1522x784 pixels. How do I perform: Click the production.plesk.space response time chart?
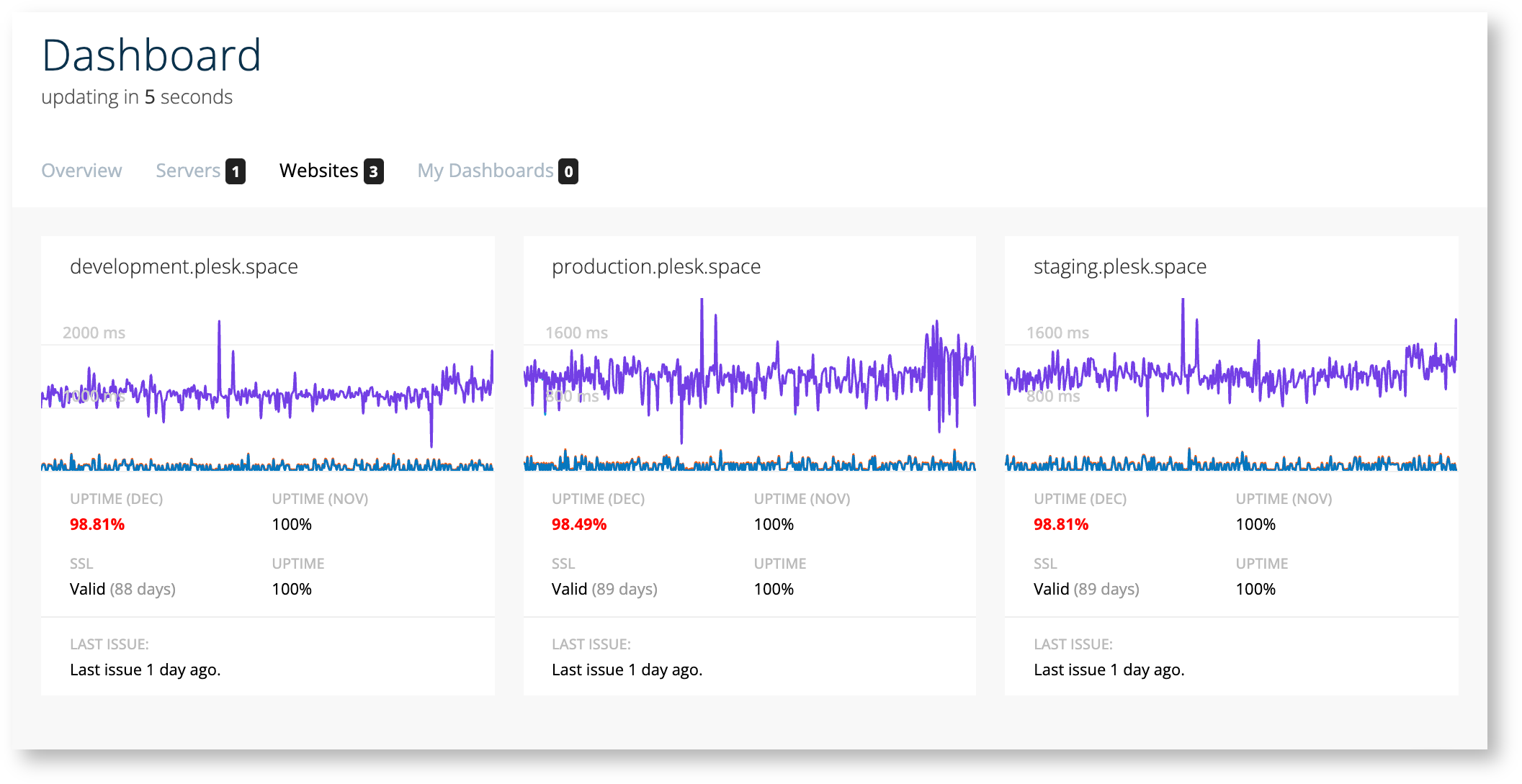750,385
